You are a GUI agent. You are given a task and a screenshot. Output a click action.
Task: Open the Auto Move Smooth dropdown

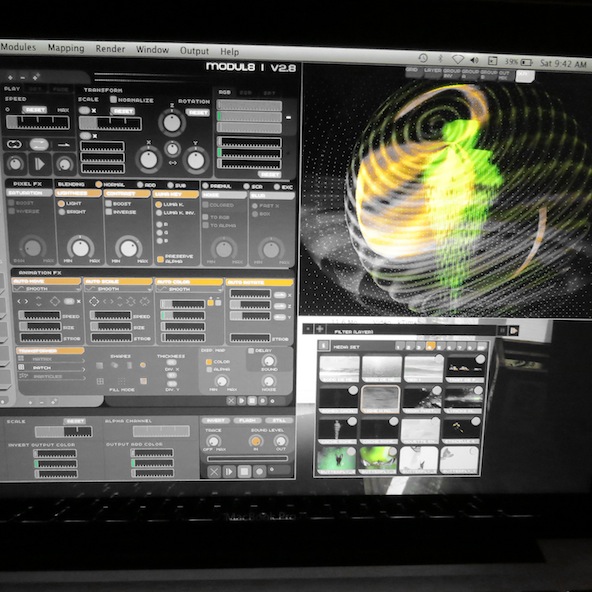click(x=46, y=289)
